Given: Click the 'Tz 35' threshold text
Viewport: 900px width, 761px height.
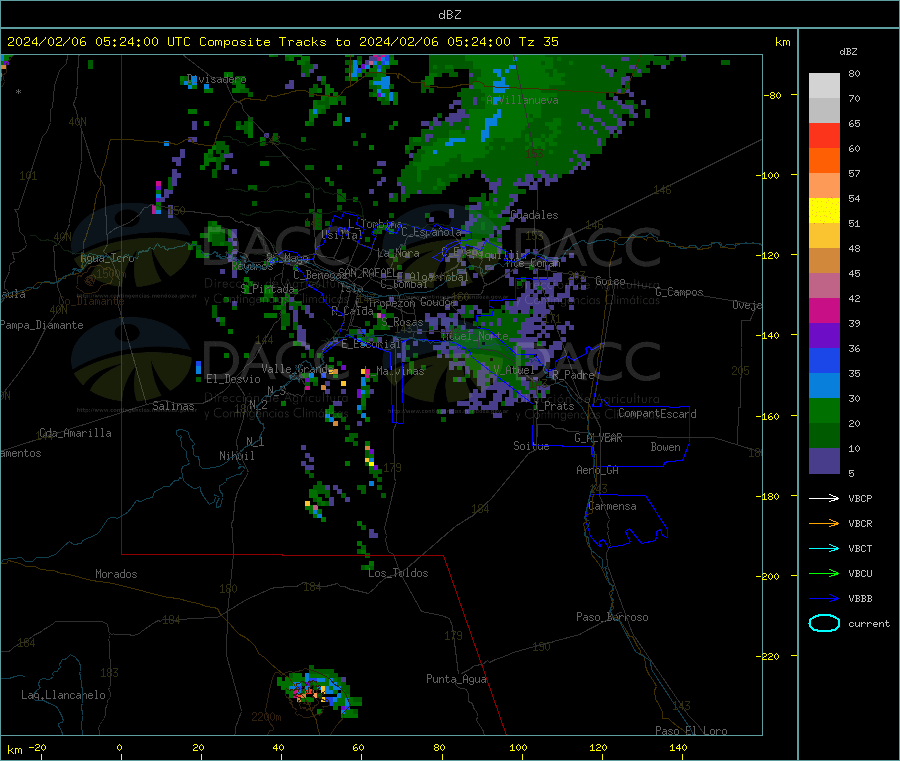Looking at the screenshot, I should pyautogui.click(x=538, y=42).
